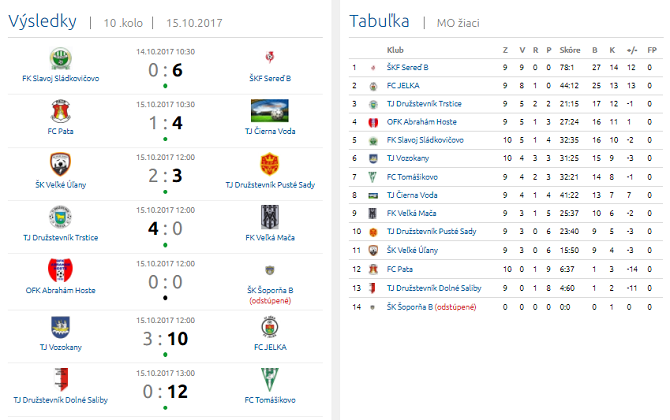The height and width of the screenshot is (420, 670).
Task: Click ŠK Veľké Úľany crest in results
Action: tap(60, 163)
